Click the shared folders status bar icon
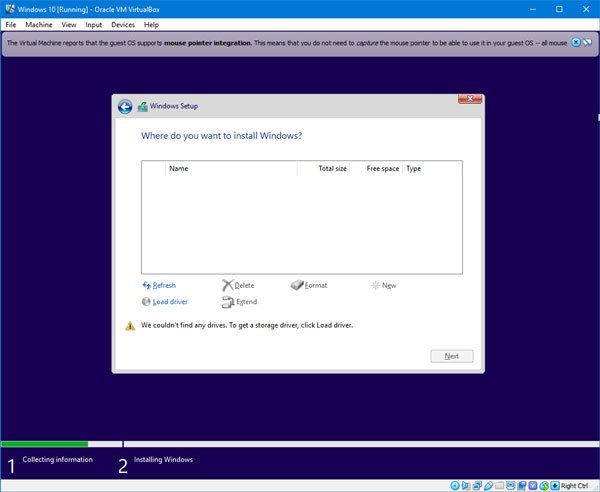Screen dimensions: 600x492 (499, 485)
